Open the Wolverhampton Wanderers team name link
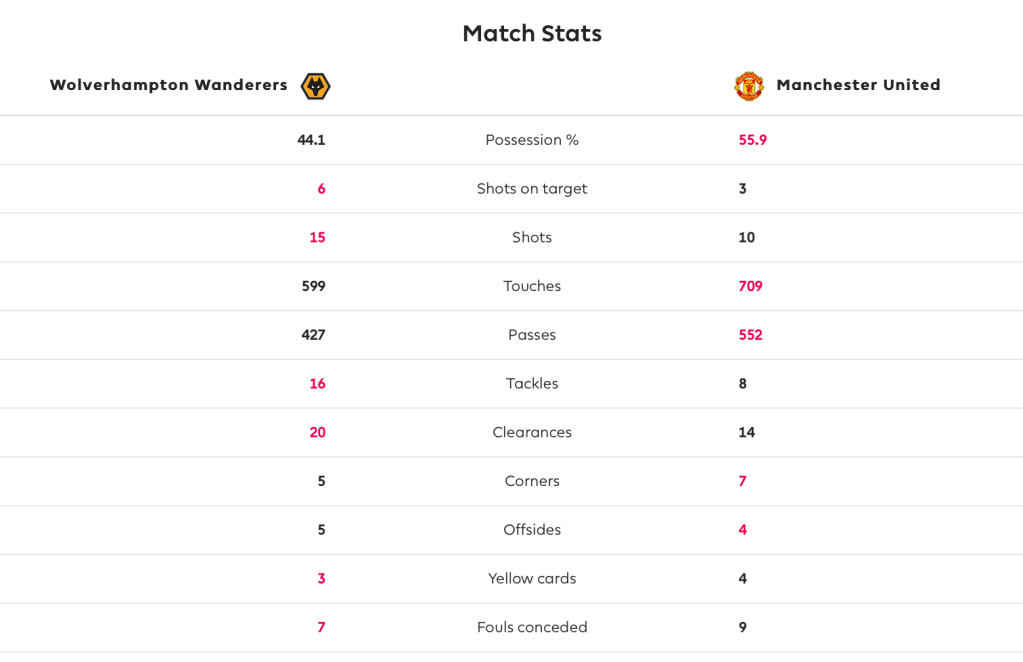 [168, 85]
